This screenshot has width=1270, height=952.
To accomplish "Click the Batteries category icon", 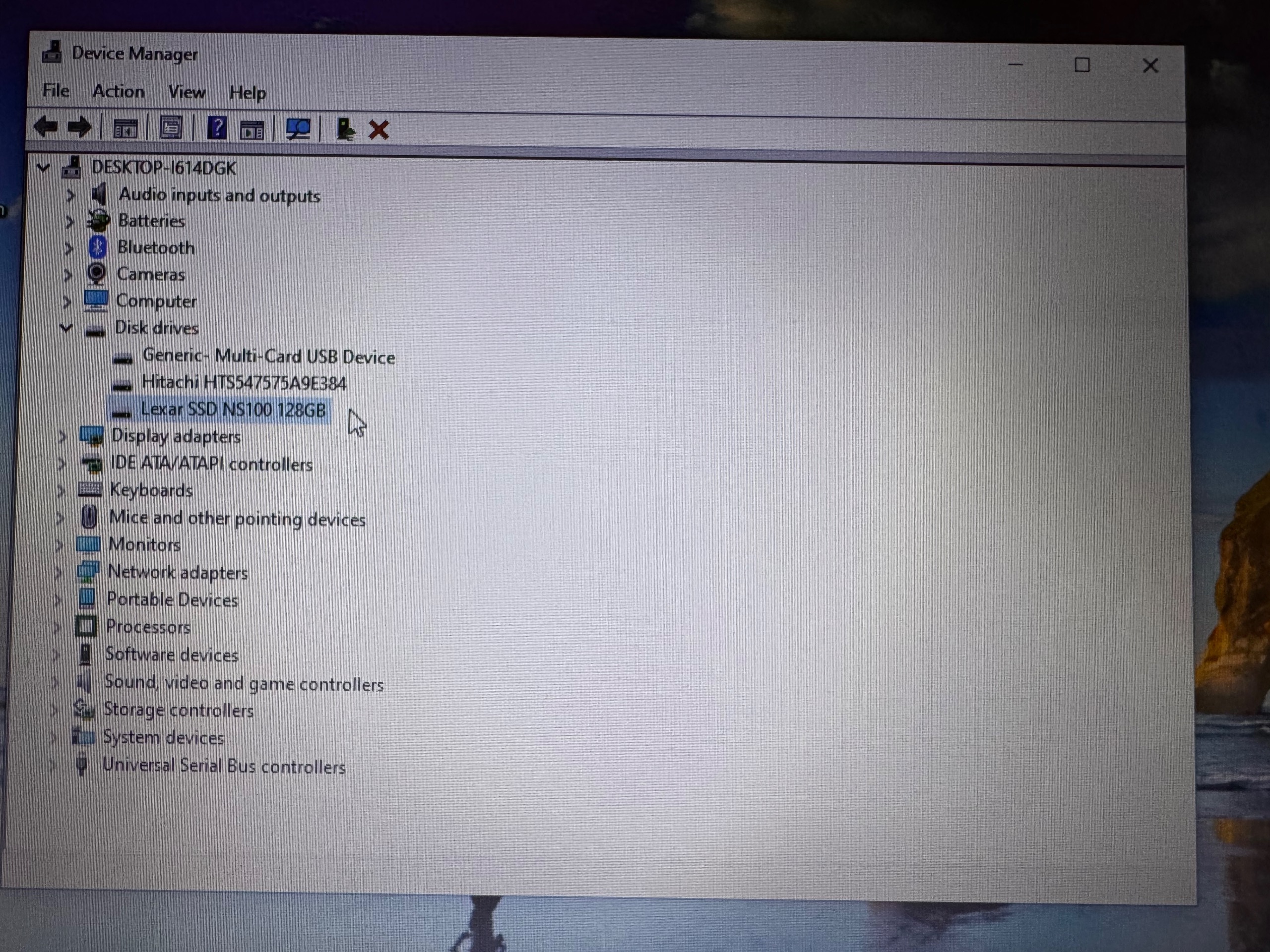I will click(98, 220).
